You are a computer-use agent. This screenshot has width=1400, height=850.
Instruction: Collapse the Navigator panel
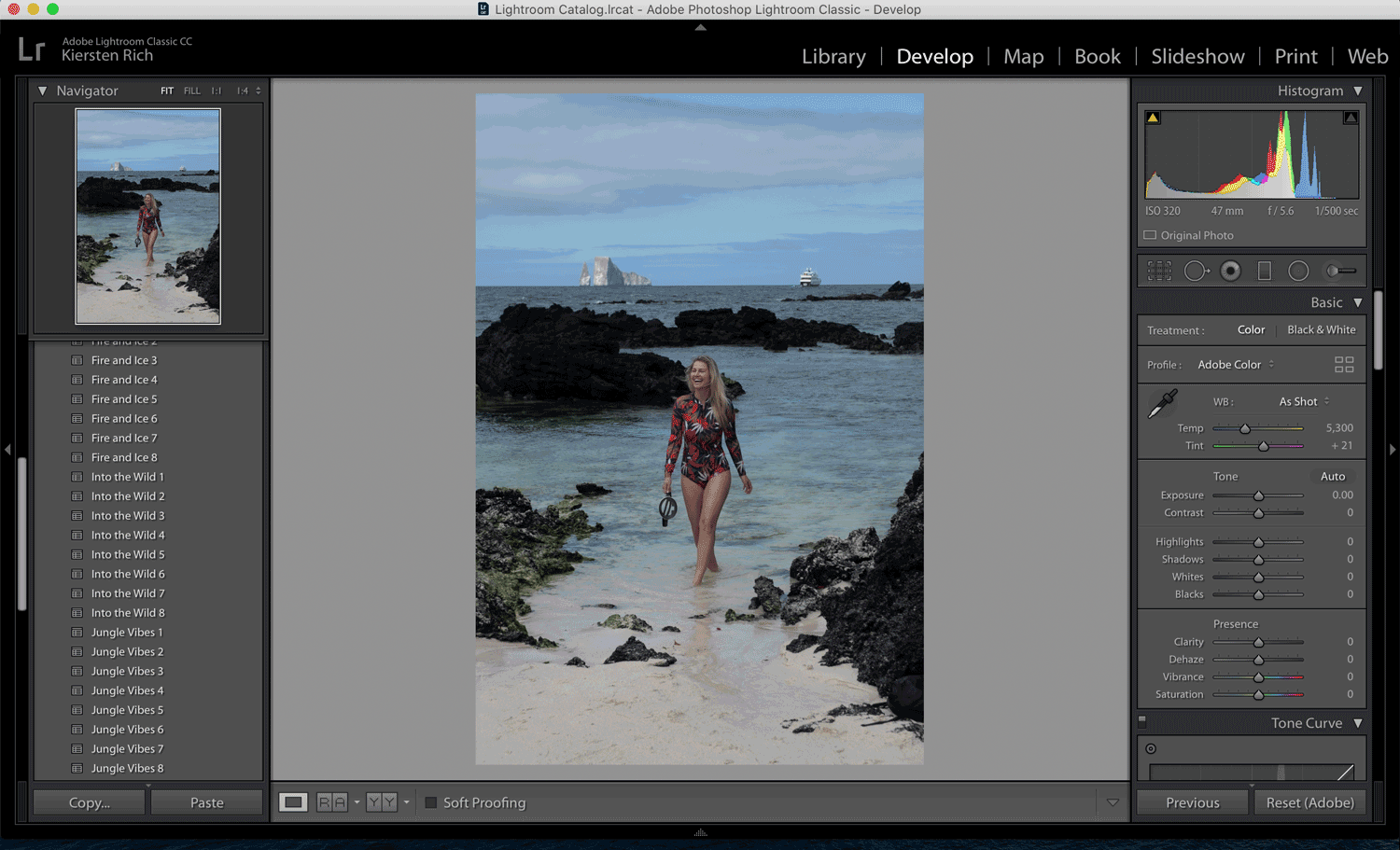click(x=42, y=91)
